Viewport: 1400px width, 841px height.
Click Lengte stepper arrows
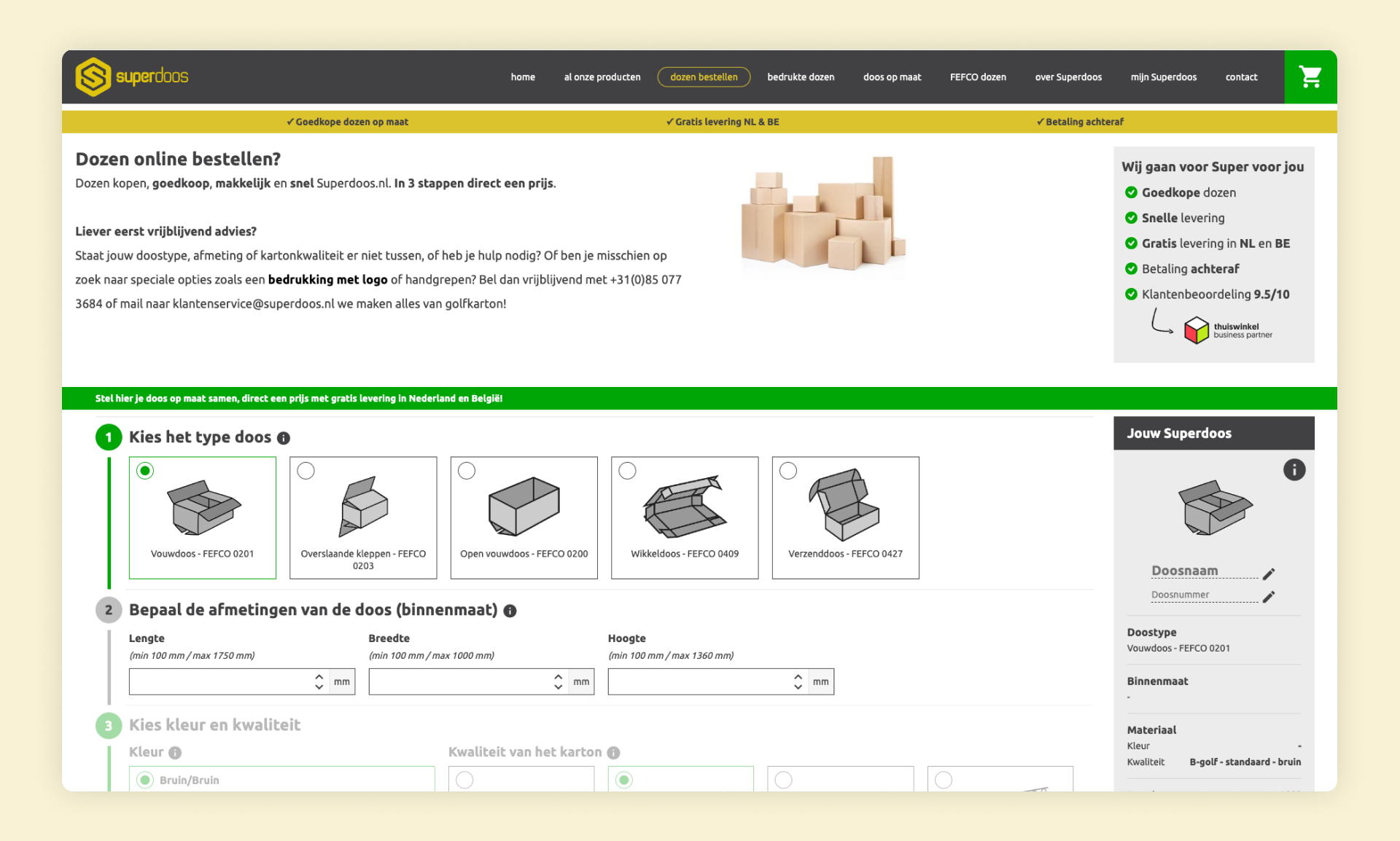[x=319, y=681]
